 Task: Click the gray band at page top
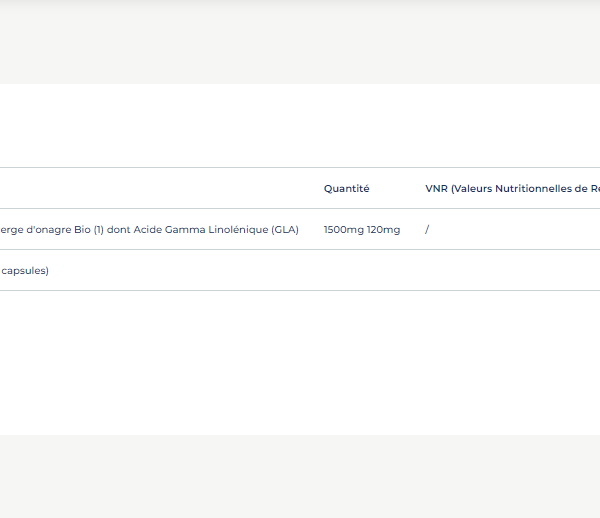(300, 45)
